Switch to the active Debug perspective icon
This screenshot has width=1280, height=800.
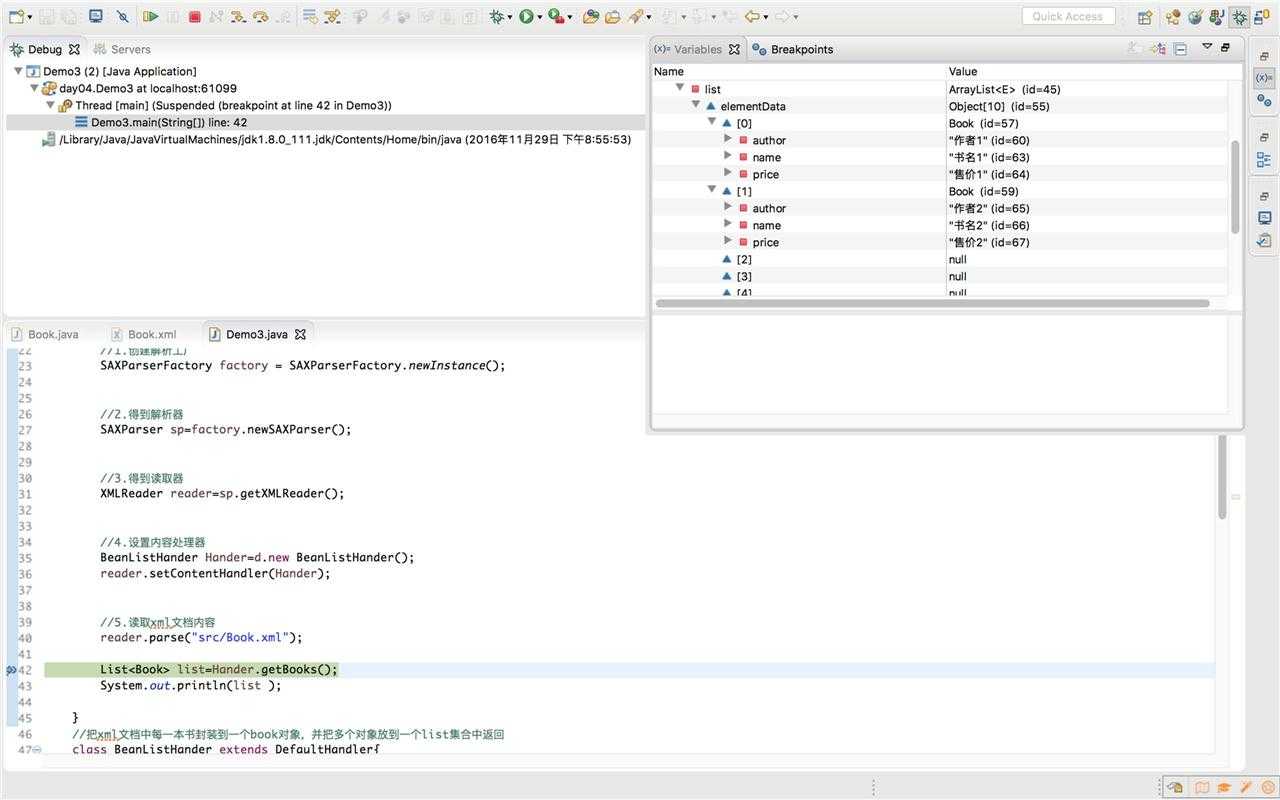pos(1239,17)
